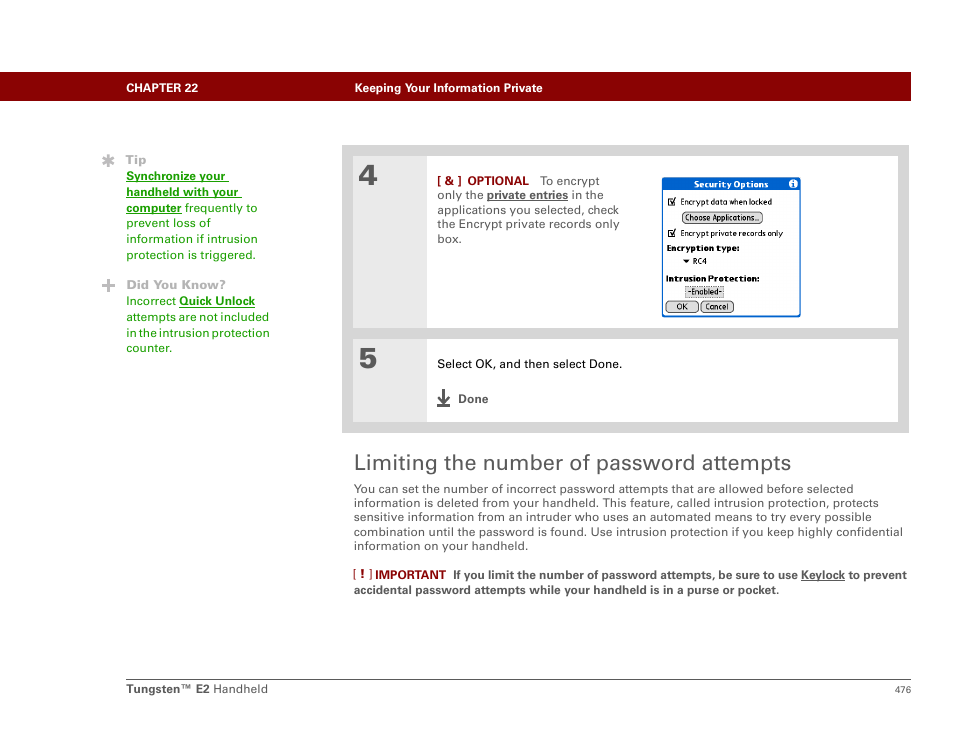954x738 pixels.
Task: Click the IMPORTANT exclamation marker
Action: coord(363,574)
